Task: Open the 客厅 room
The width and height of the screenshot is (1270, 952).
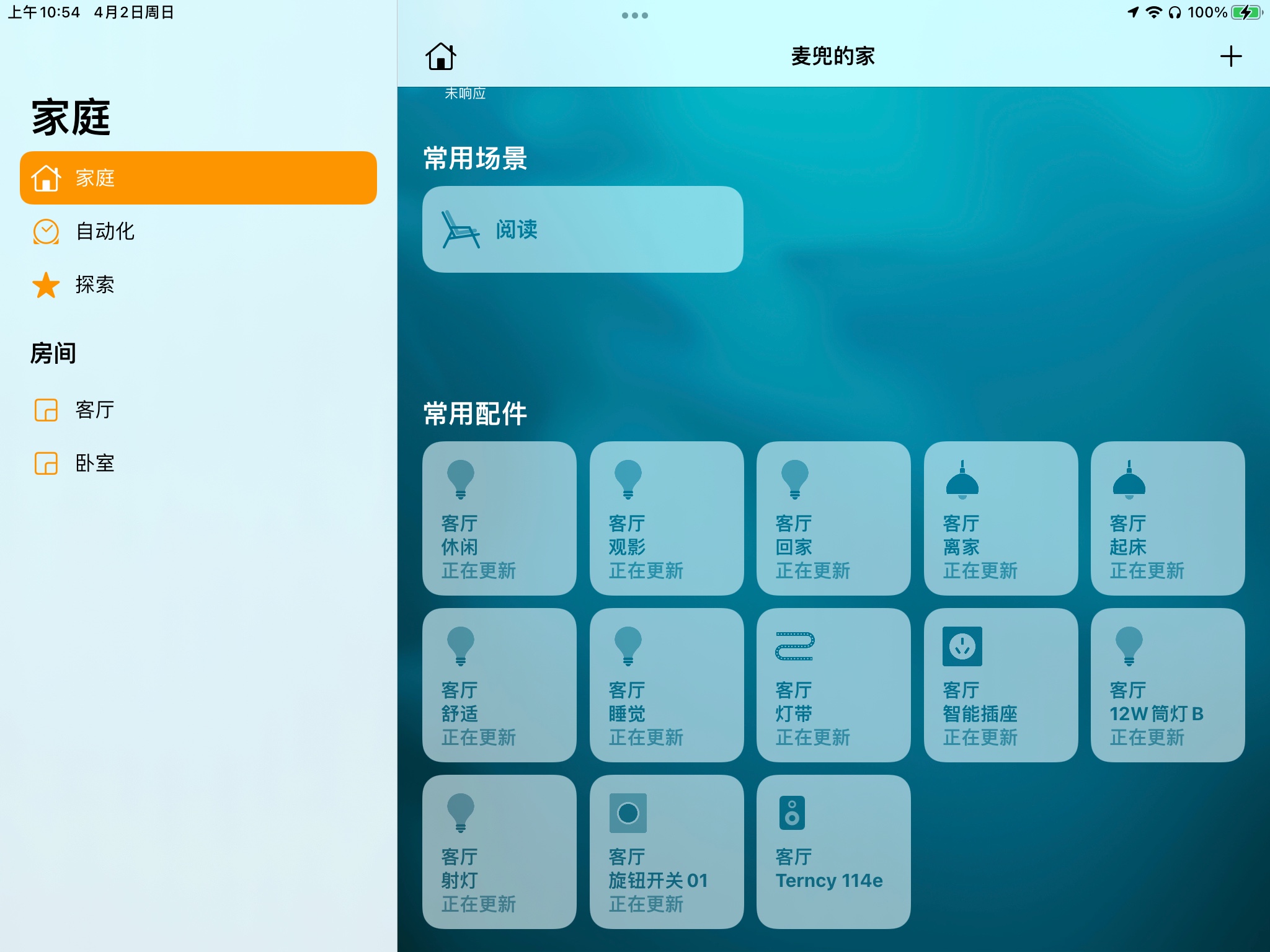Action: pyautogui.click(x=94, y=410)
